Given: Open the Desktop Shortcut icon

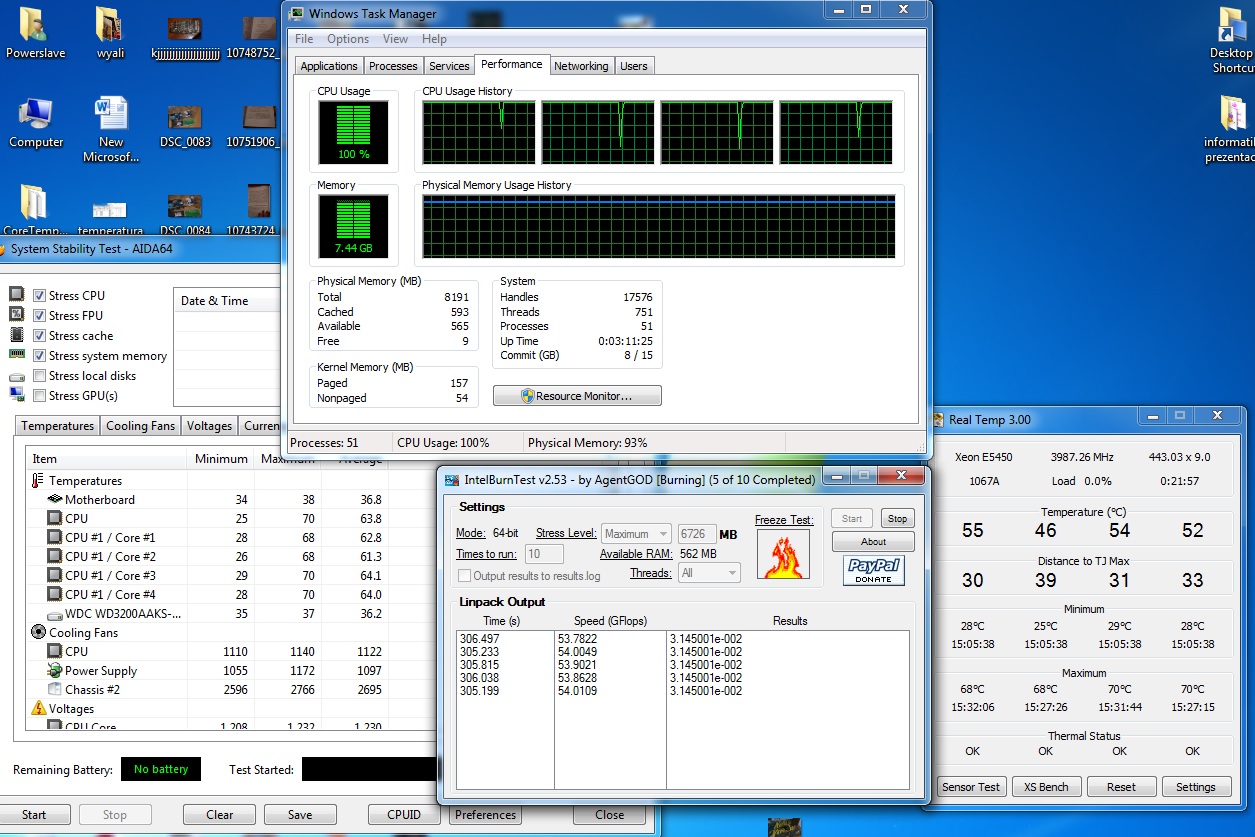Looking at the screenshot, I should [x=1231, y=40].
